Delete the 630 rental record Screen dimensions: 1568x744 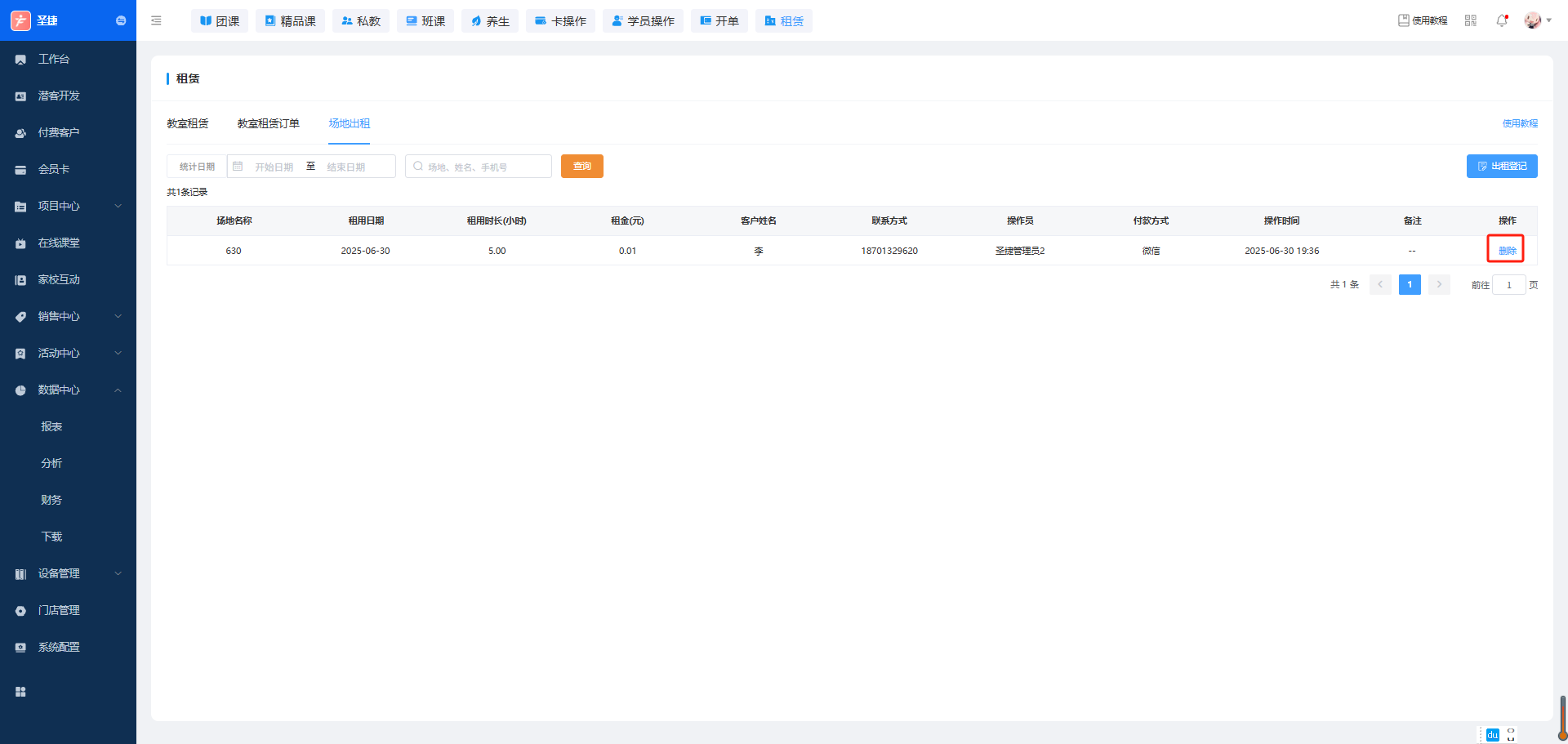point(1507,251)
